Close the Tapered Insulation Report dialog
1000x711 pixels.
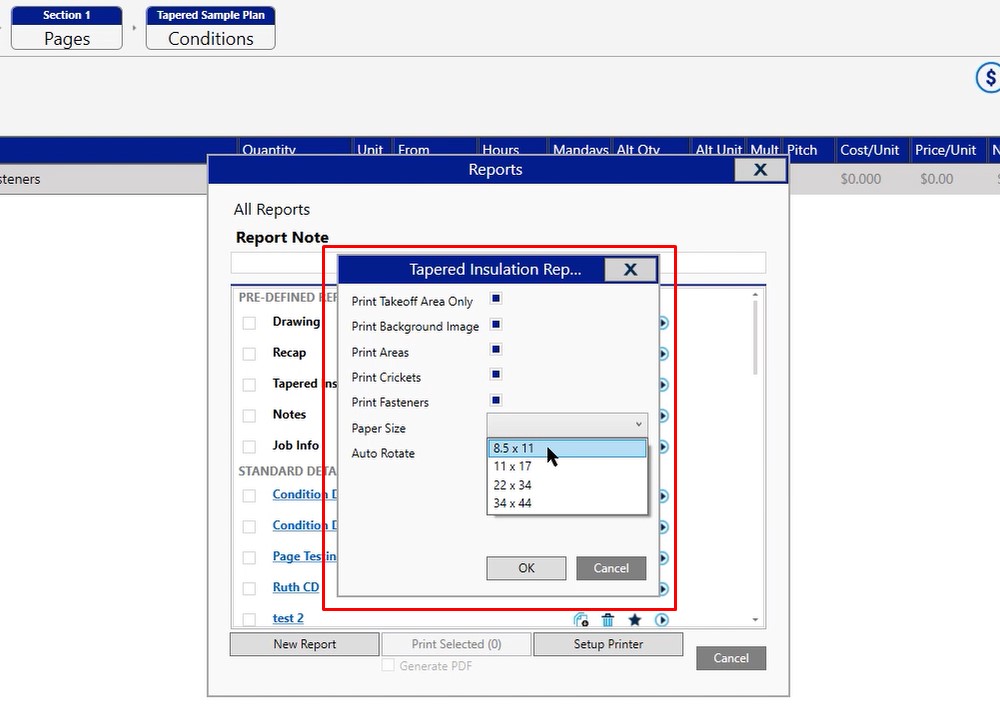[630, 269]
